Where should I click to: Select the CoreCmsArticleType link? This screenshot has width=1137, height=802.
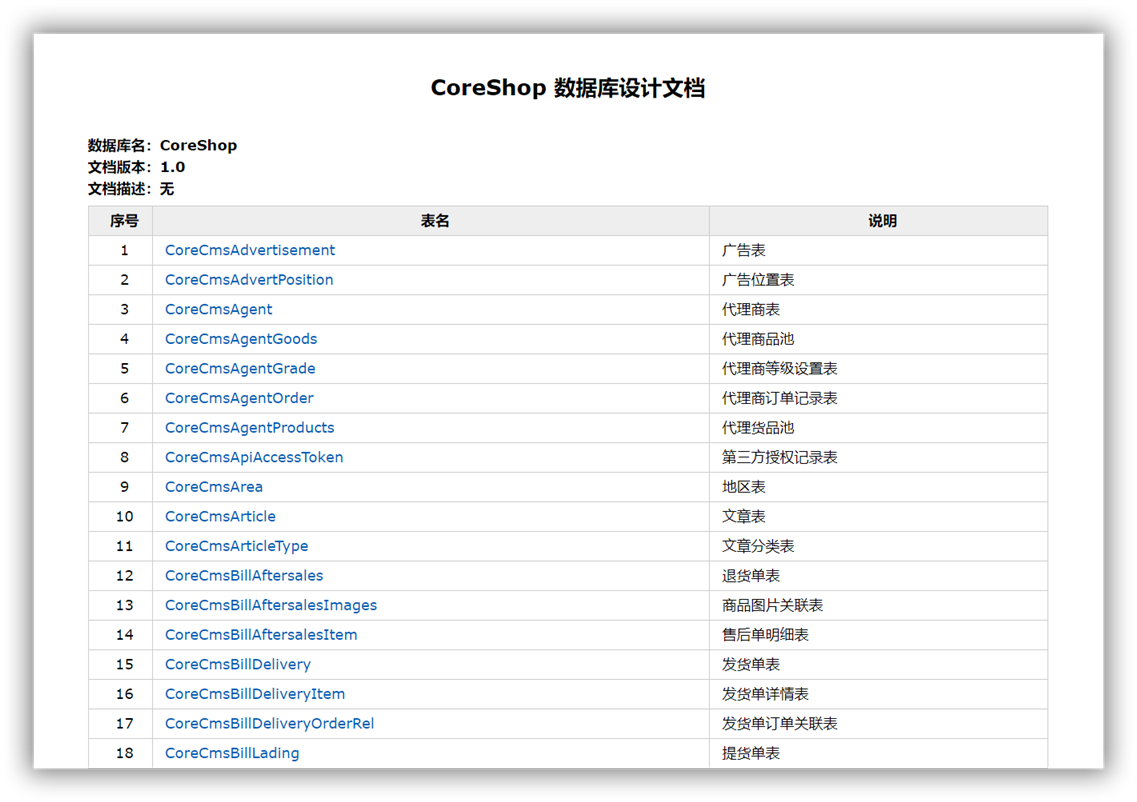point(236,546)
